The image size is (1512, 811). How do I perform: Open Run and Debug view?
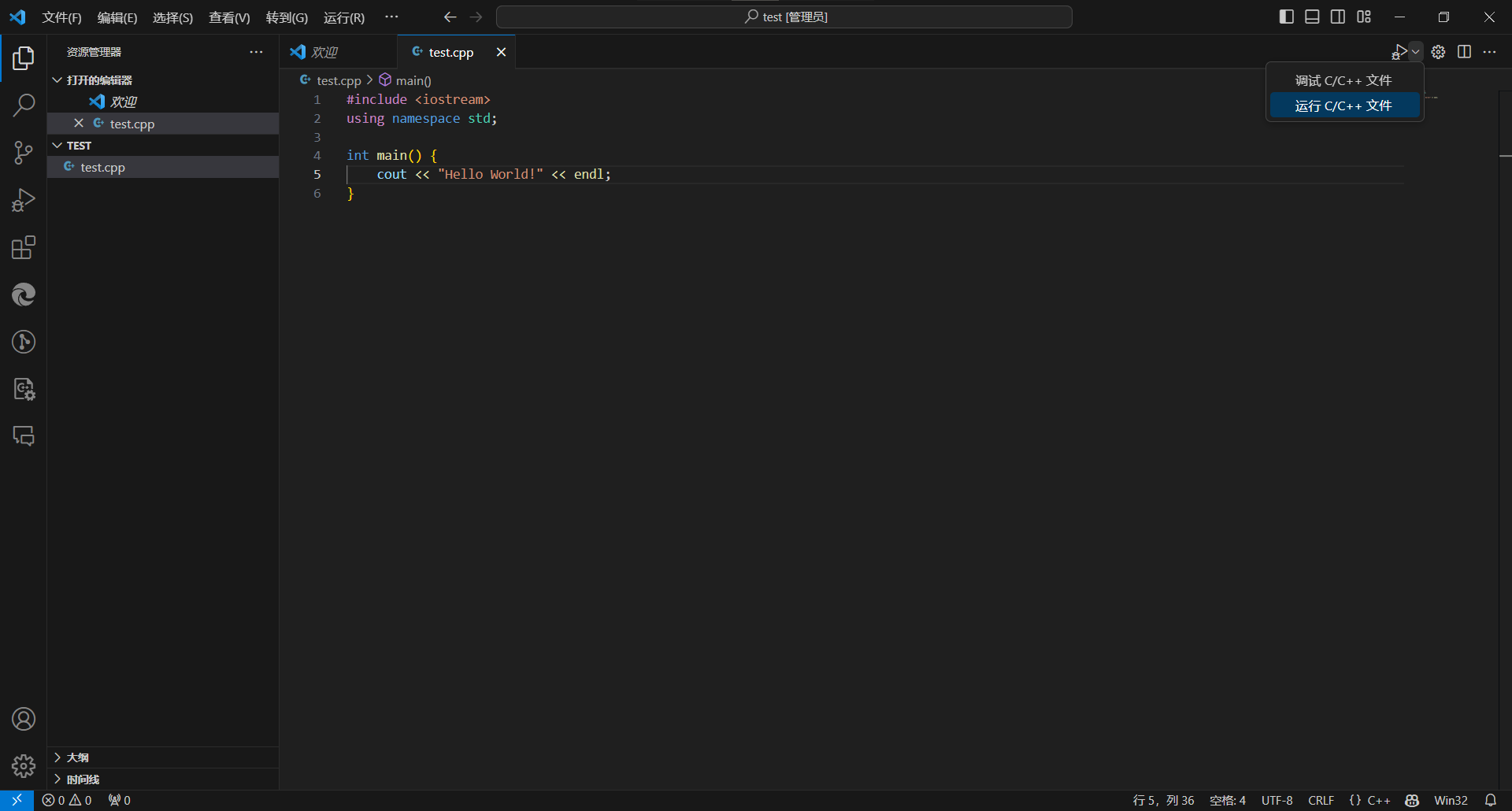coord(24,200)
